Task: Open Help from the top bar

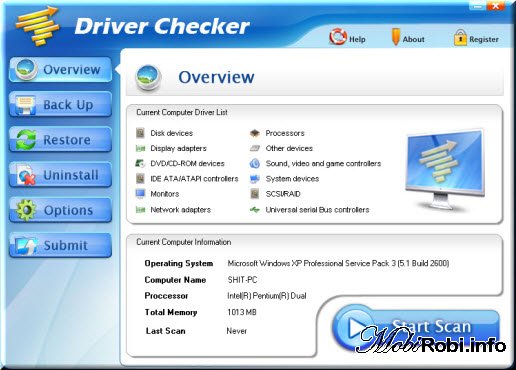Action: [x=347, y=38]
